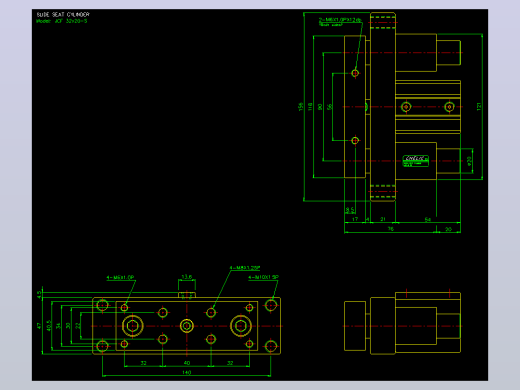Select the '4.5' offset dimension text
520x390 pixels.
click(x=39, y=295)
